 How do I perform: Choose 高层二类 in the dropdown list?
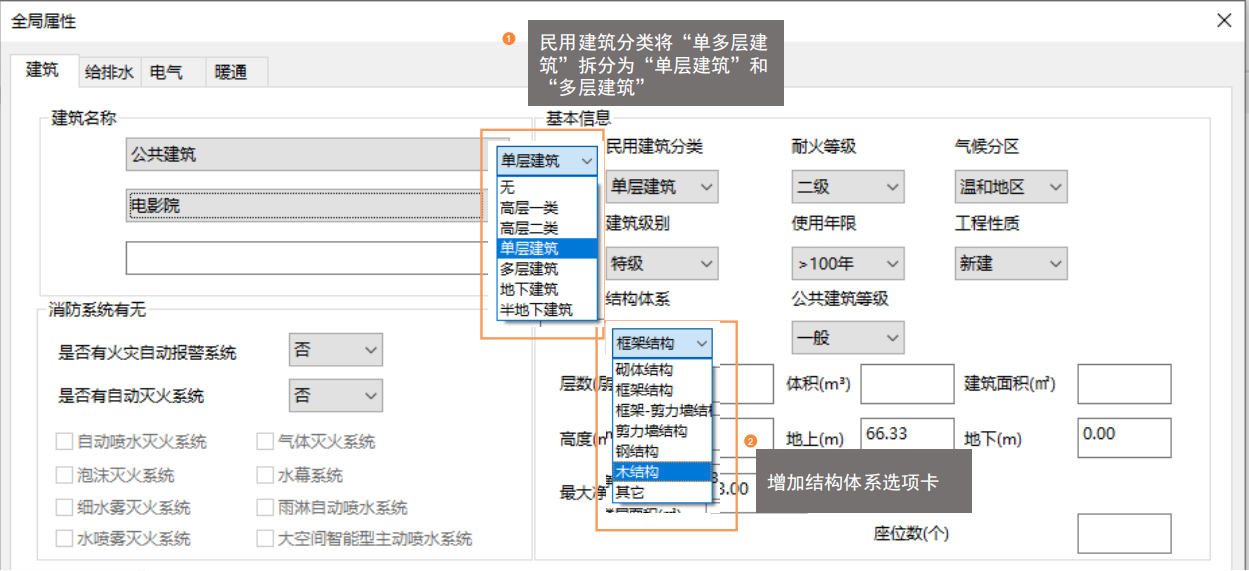[x=547, y=228]
